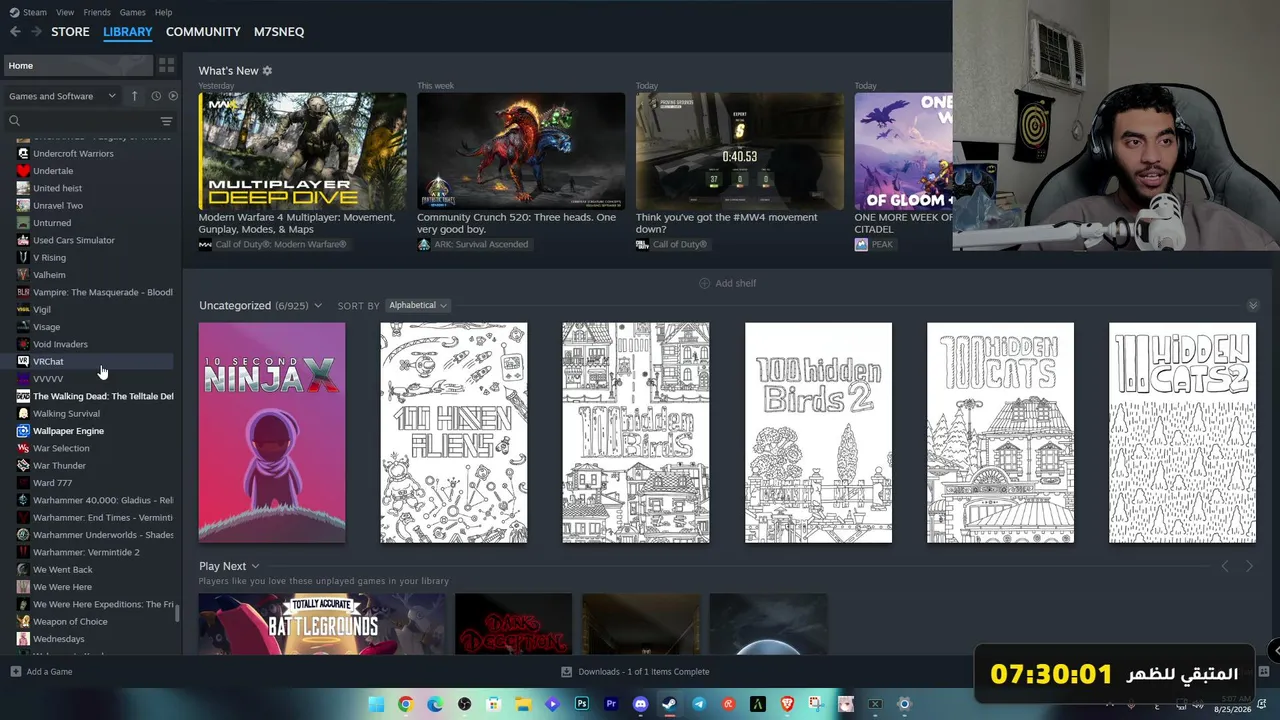Open Microsoft Edge from the taskbar

tap(435, 704)
